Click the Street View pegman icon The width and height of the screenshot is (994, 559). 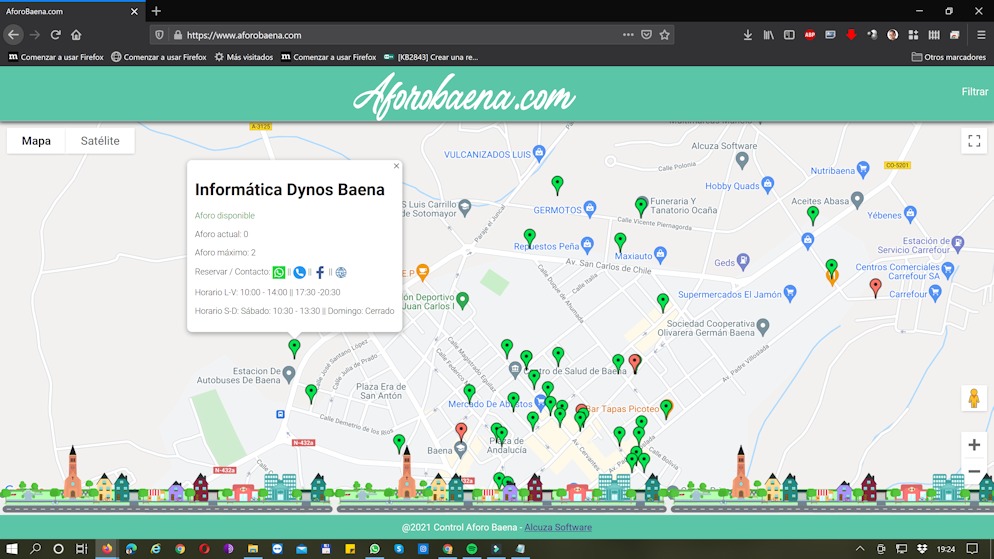pos(974,398)
